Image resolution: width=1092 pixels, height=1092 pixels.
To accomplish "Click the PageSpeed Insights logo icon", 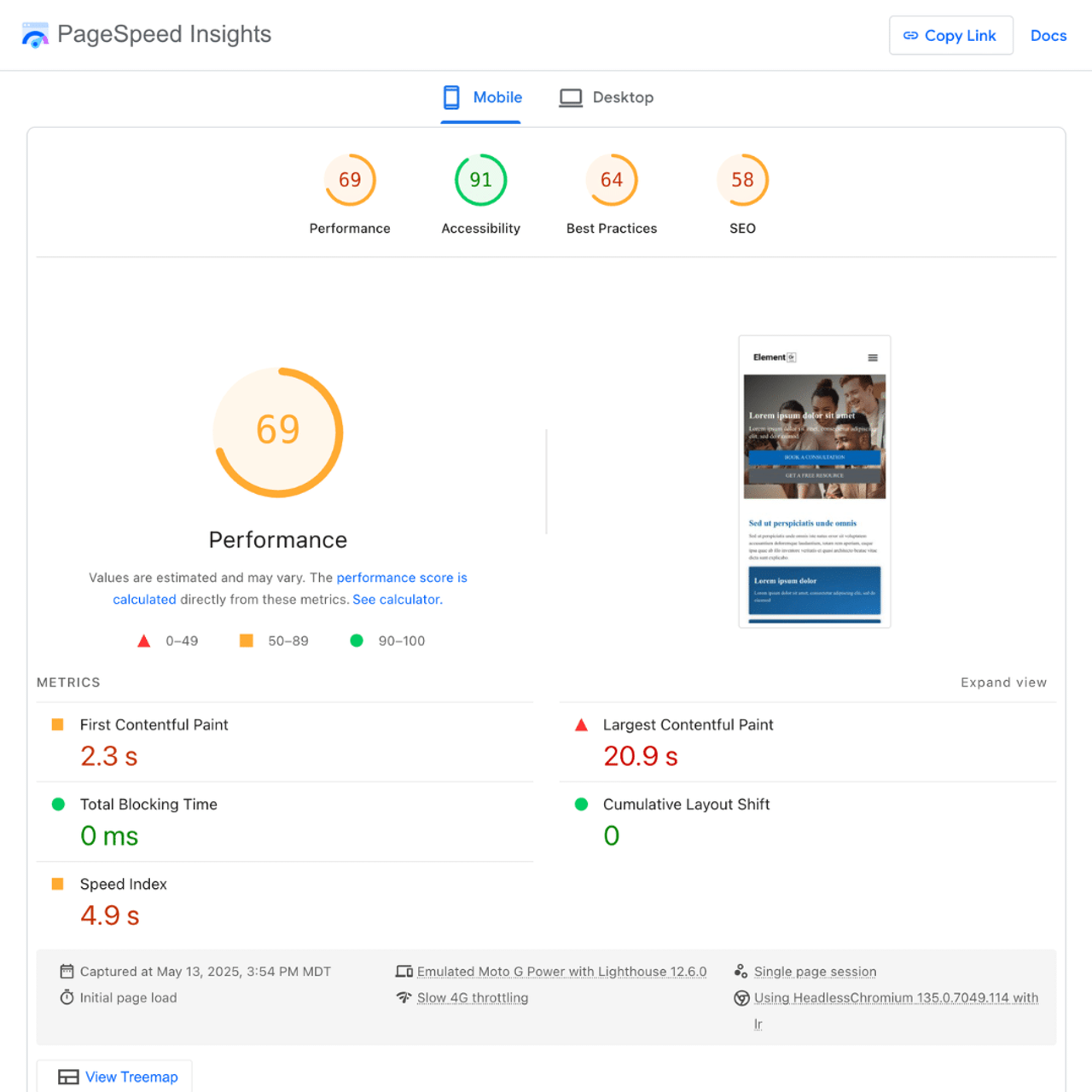I will point(35,35).
